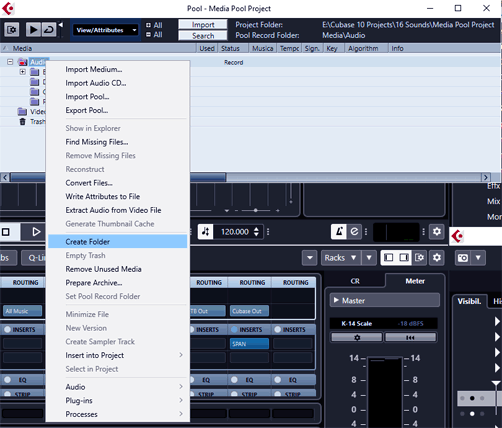Toggle the tempo track icon beside 120.000
The height and width of the screenshot is (428, 502).
click(x=206, y=232)
